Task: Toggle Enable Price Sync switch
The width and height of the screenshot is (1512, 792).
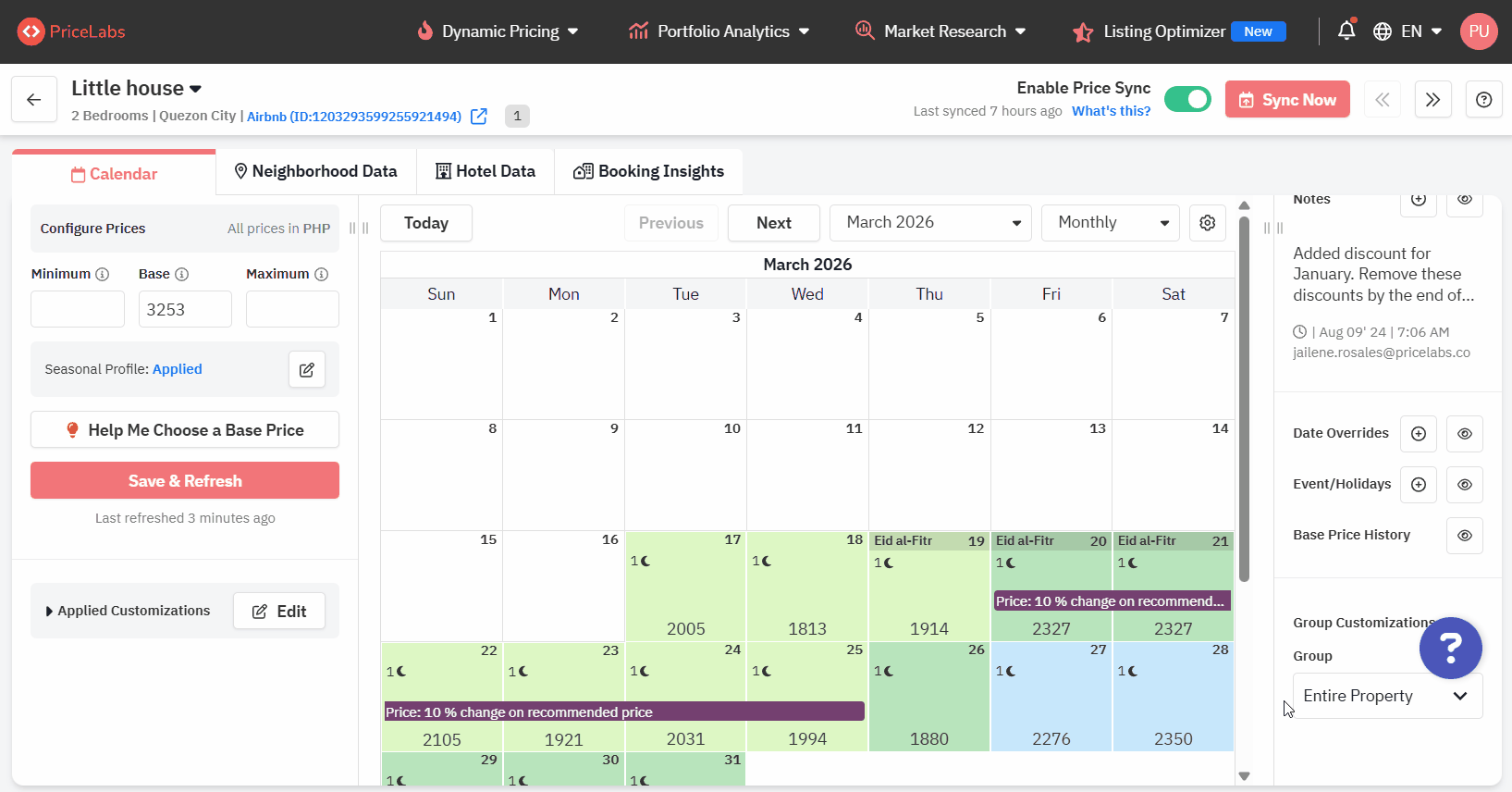Action: coord(1187,99)
